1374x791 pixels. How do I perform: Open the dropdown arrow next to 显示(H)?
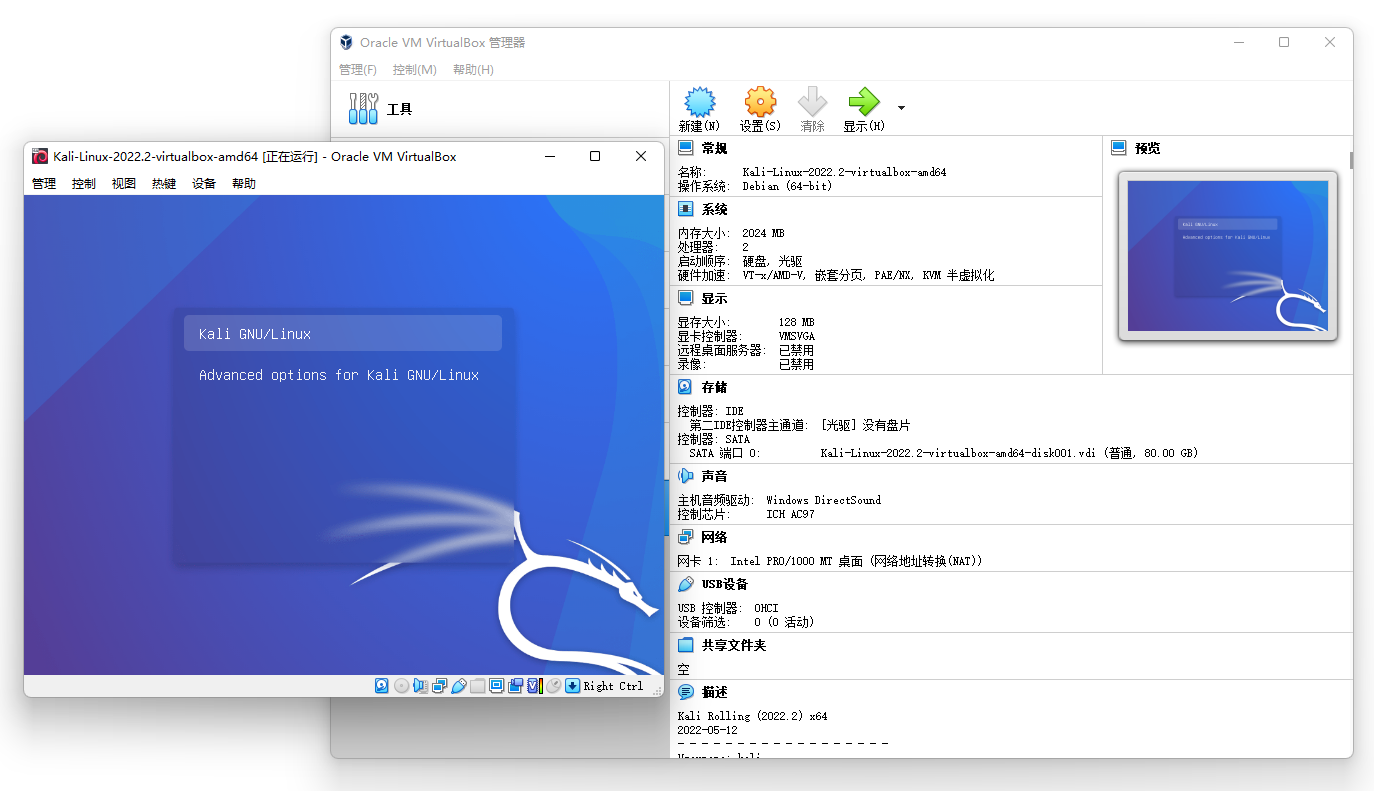click(900, 107)
